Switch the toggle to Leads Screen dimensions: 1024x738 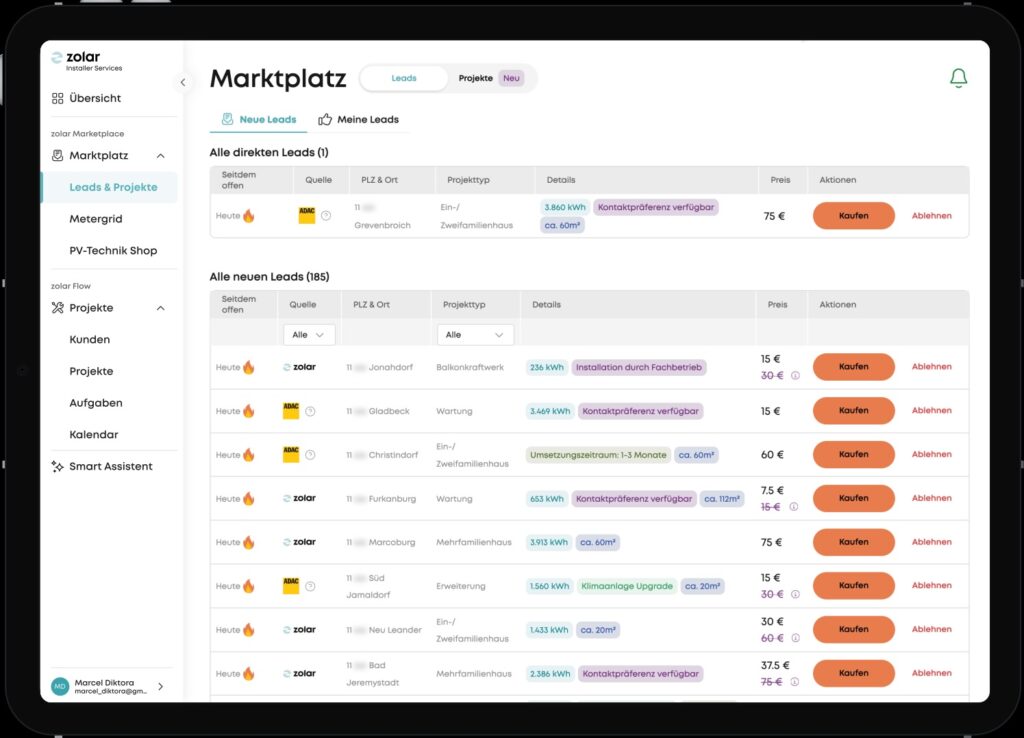(x=404, y=78)
